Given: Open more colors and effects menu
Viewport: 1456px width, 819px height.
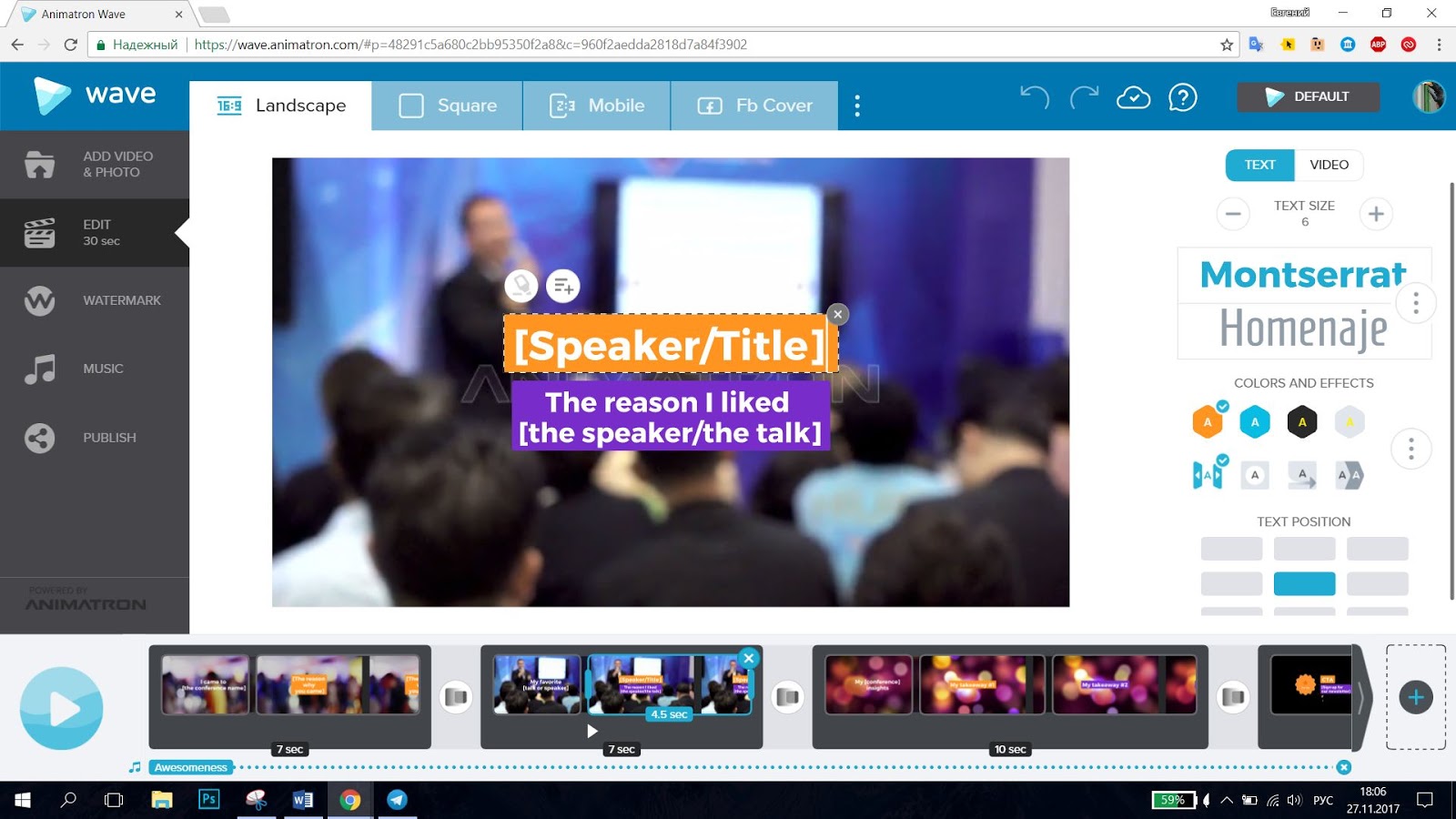Looking at the screenshot, I should pyautogui.click(x=1411, y=449).
